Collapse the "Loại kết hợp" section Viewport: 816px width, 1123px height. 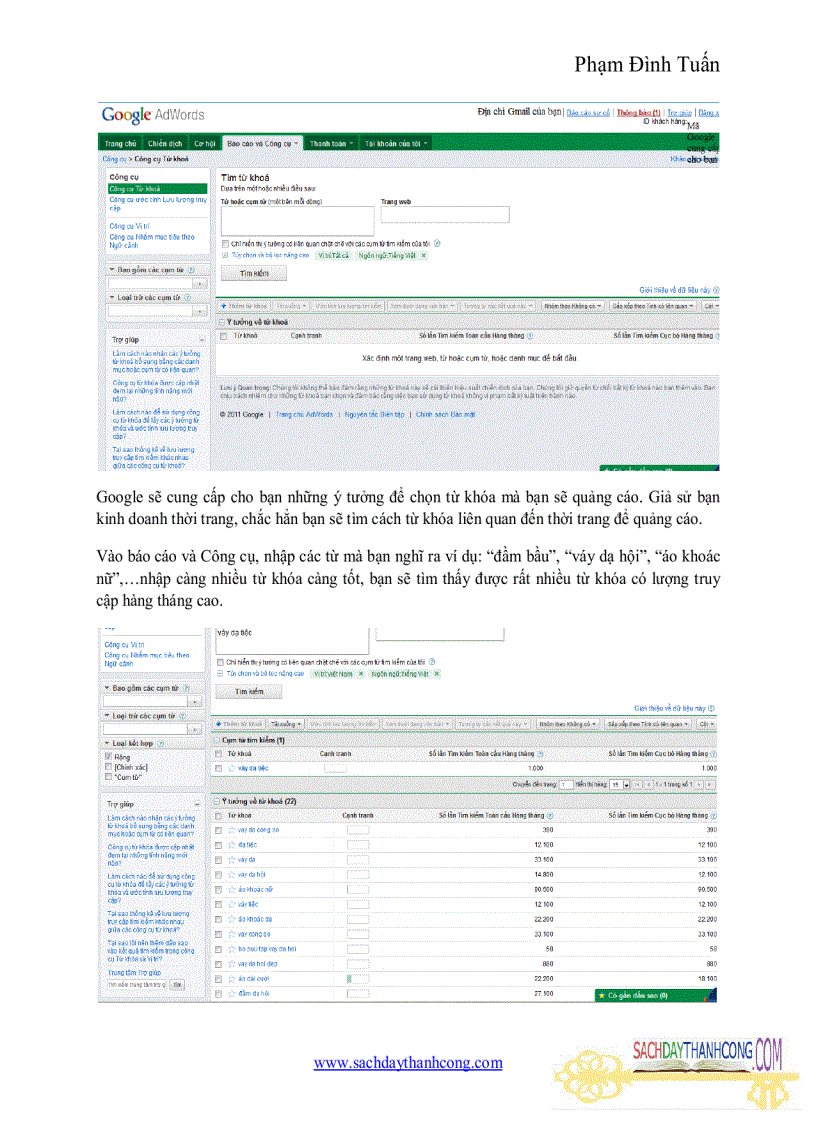[108, 744]
